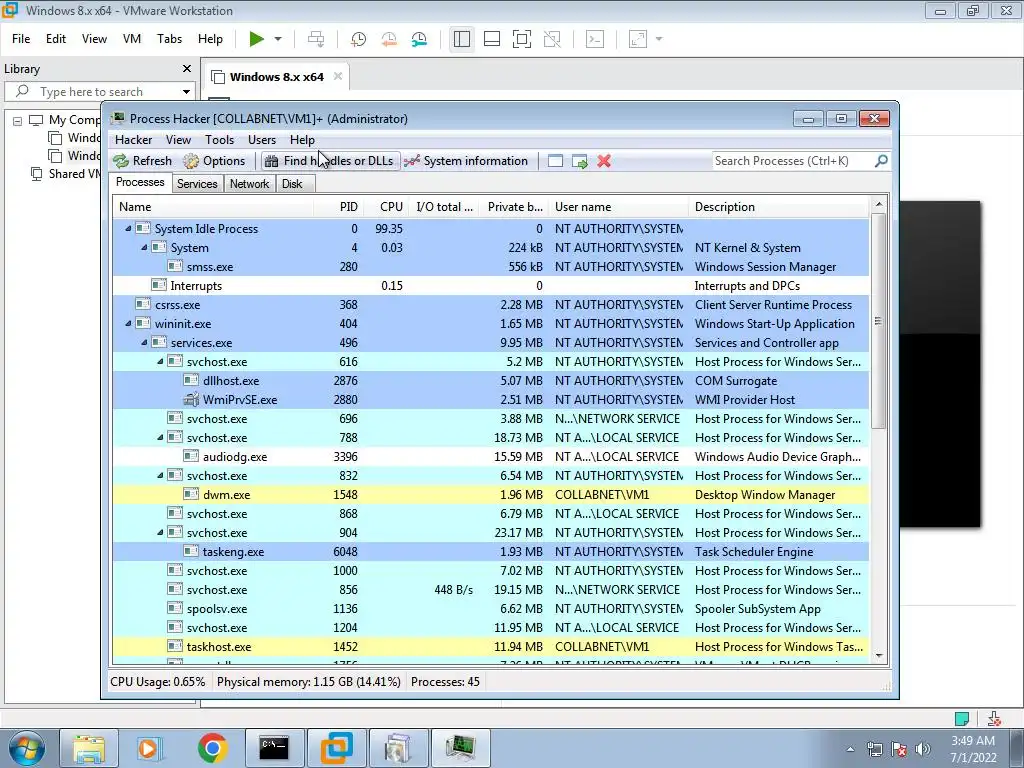Select the taskeng.exe process row
The height and width of the screenshot is (768, 1024).
click(490, 552)
